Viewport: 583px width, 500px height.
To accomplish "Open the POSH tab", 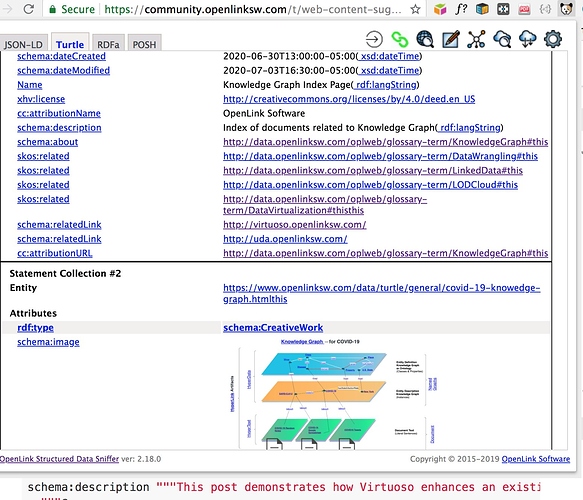I will [x=144, y=44].
